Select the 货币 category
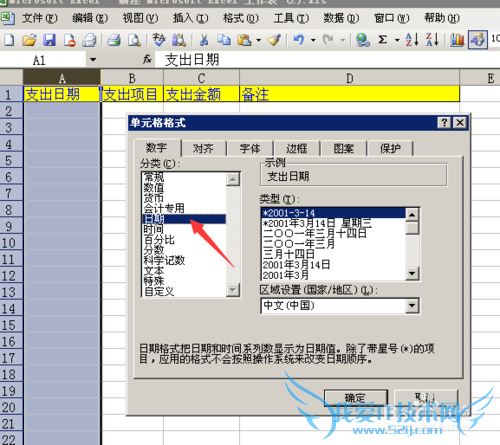This screenshot has height=445, width=500. (x=184, y=198)
